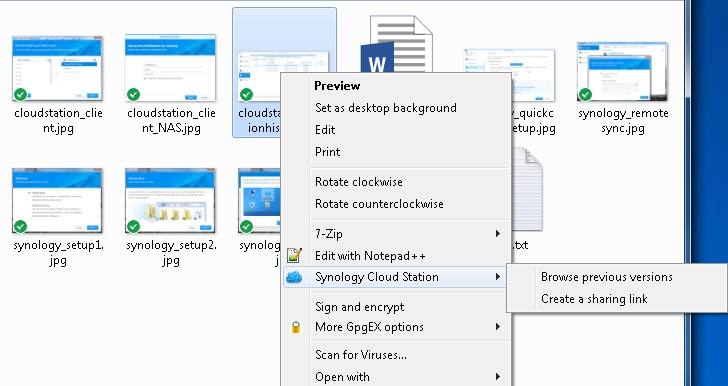The image size is (728, 386).
Task: Click the cloudstation_client.jpg file name
Action: (58, 120)
